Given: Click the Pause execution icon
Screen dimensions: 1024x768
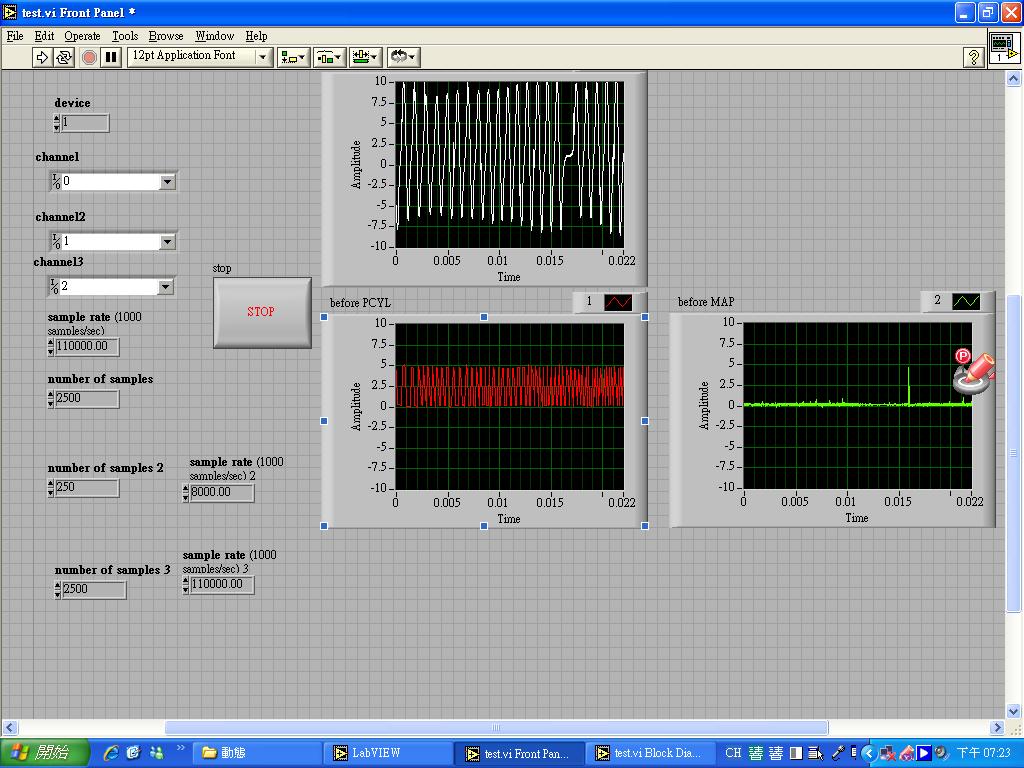Looking at the screenshot, I should coord(110,57).
